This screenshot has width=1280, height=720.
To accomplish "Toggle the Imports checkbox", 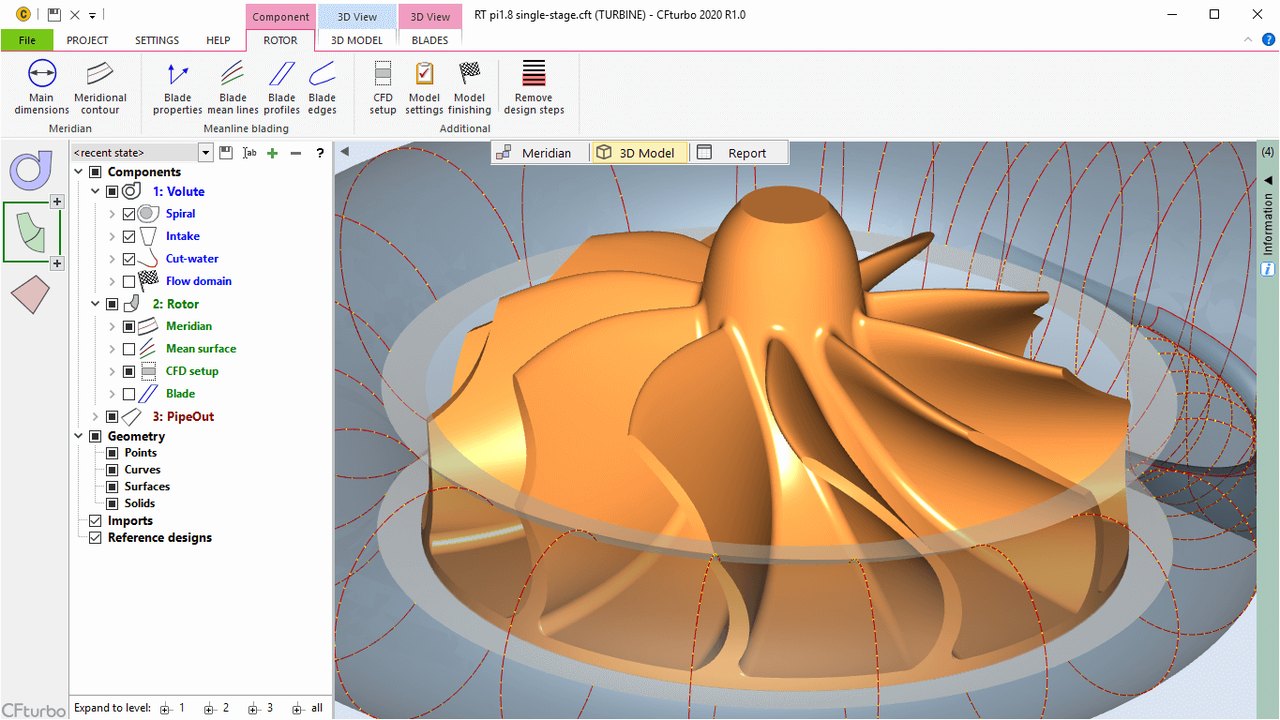I will 96,521.
